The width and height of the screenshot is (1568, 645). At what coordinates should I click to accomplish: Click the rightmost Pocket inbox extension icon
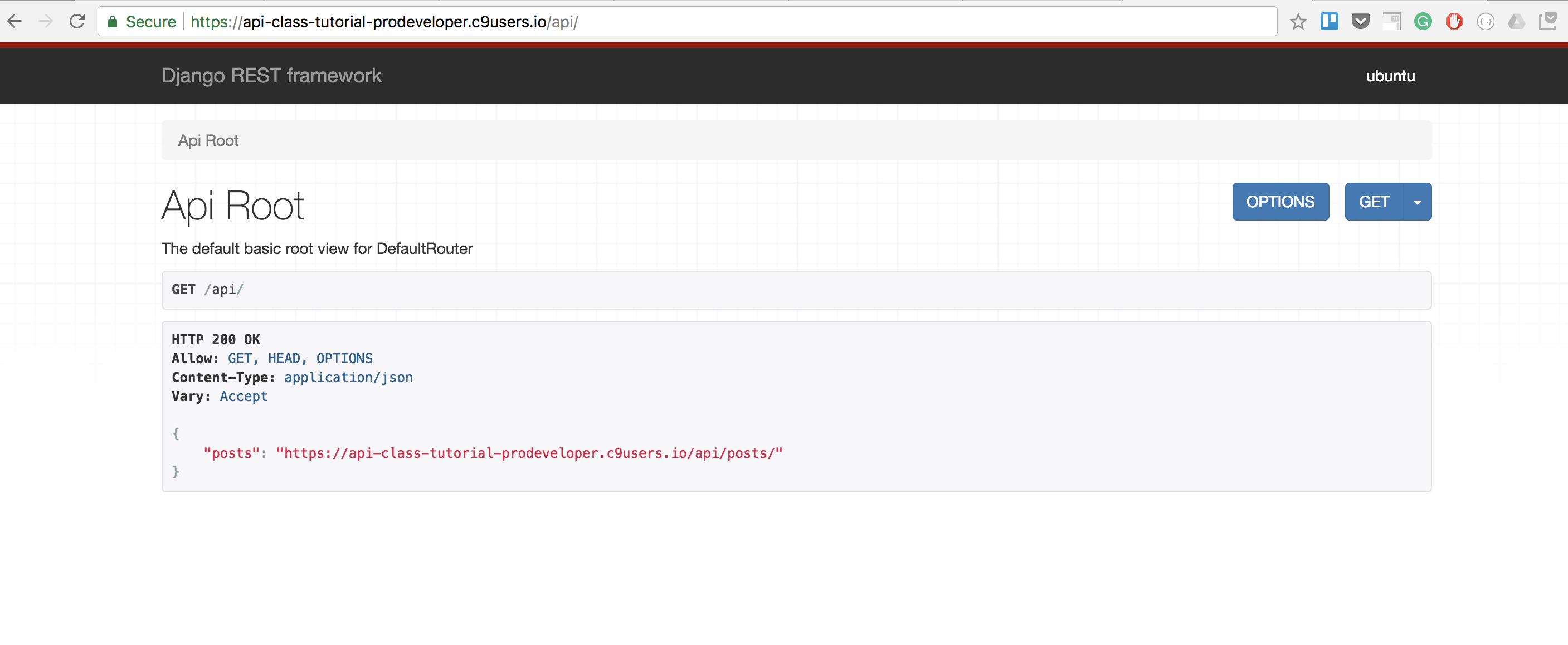tap(1547, 22)
